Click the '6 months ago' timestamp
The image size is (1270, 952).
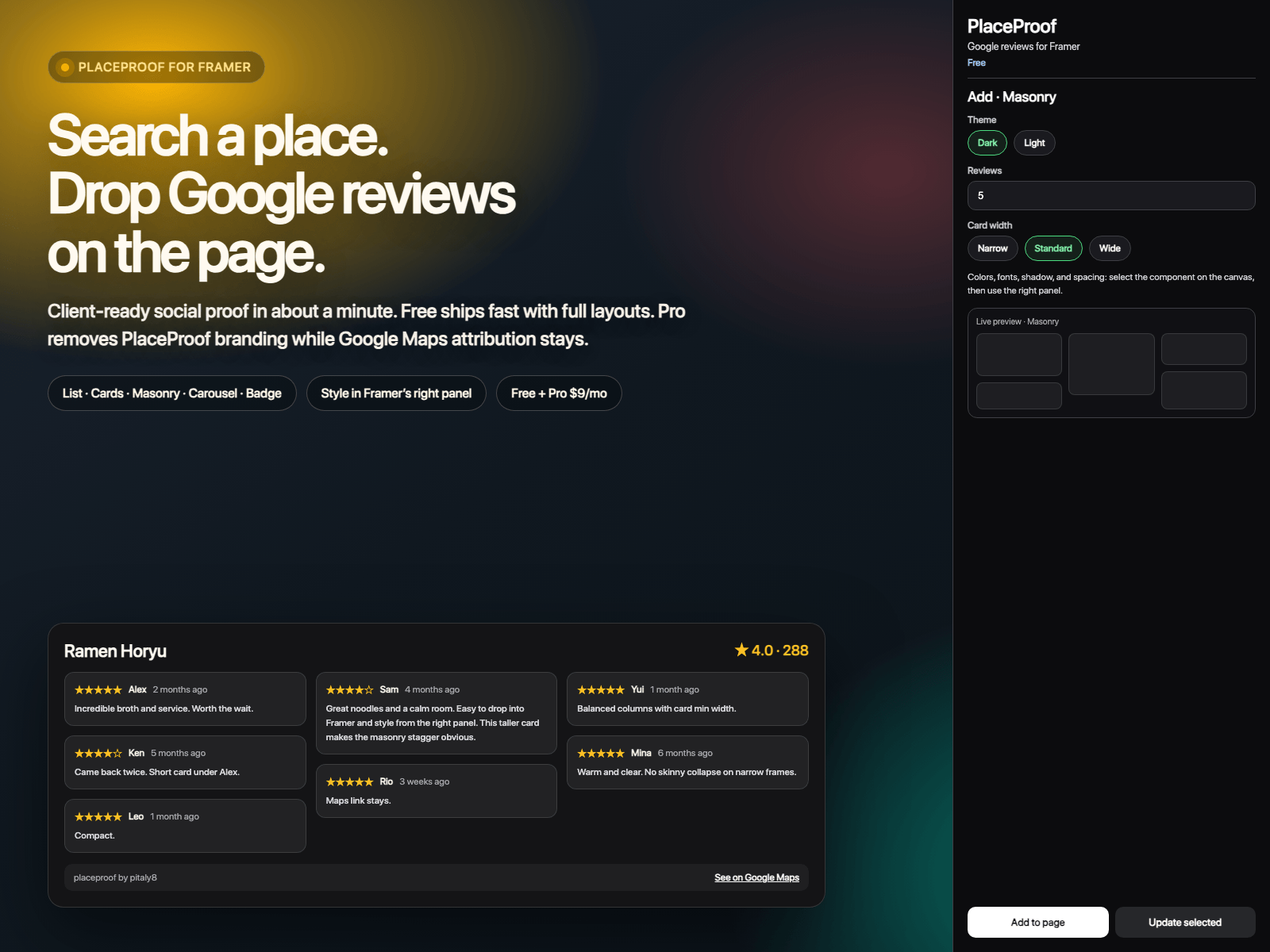click(685, 753)
